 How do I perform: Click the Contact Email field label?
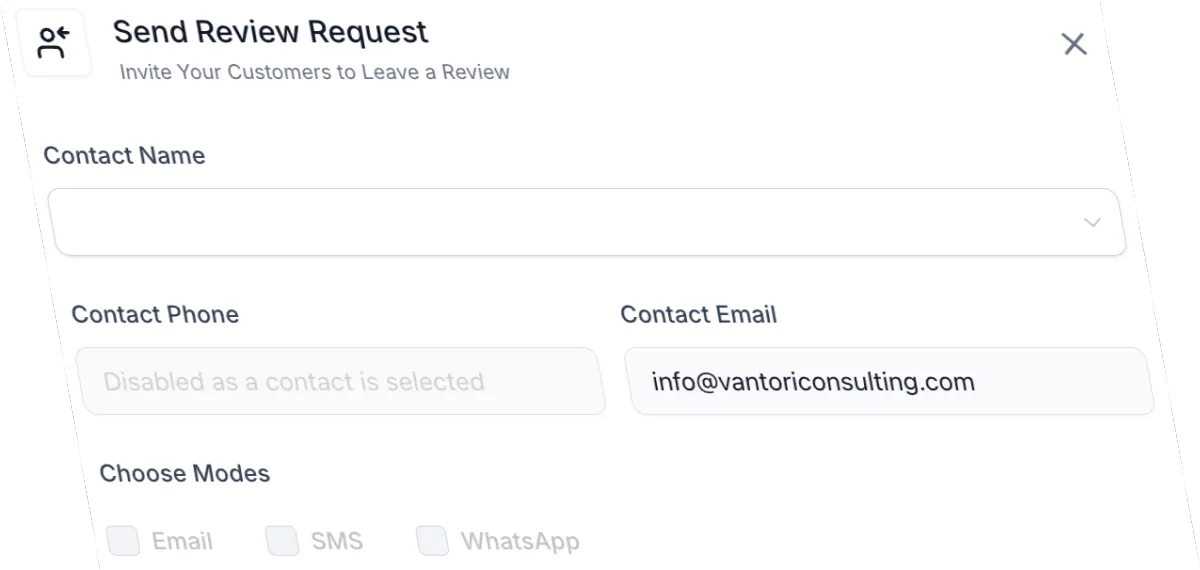(x=699, y=314)
